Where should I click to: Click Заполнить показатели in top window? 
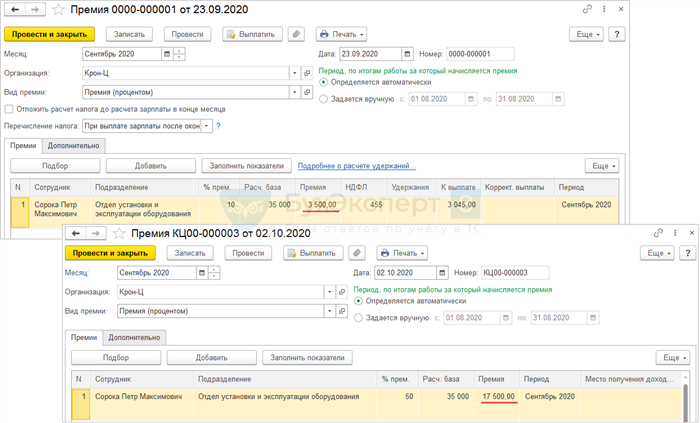click(246, 166)
